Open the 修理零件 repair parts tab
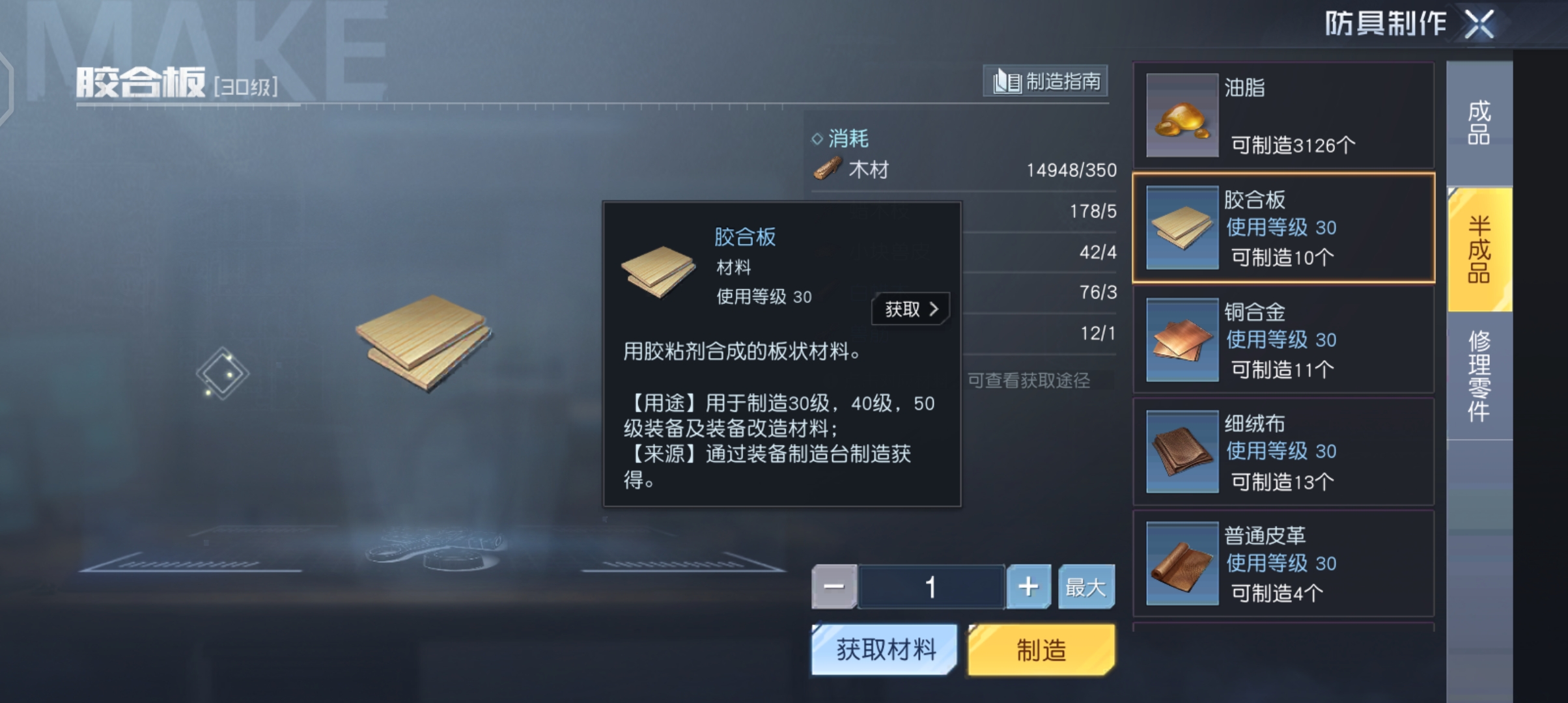Image resolution: width=1568 pixels, height=703 pixels. [x=1479, y=376]
